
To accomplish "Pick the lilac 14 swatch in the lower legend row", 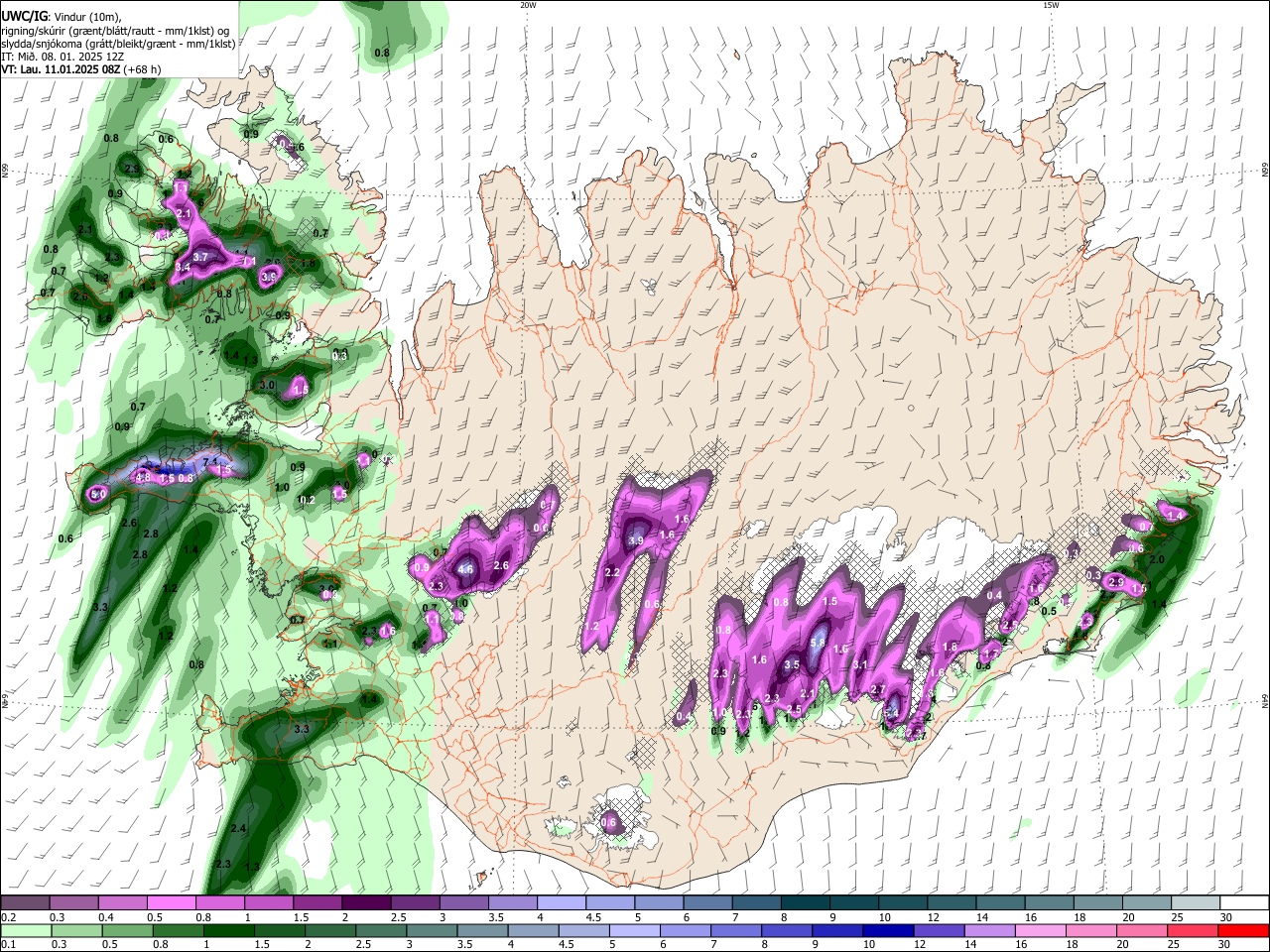I will click(x=989, y=931).
